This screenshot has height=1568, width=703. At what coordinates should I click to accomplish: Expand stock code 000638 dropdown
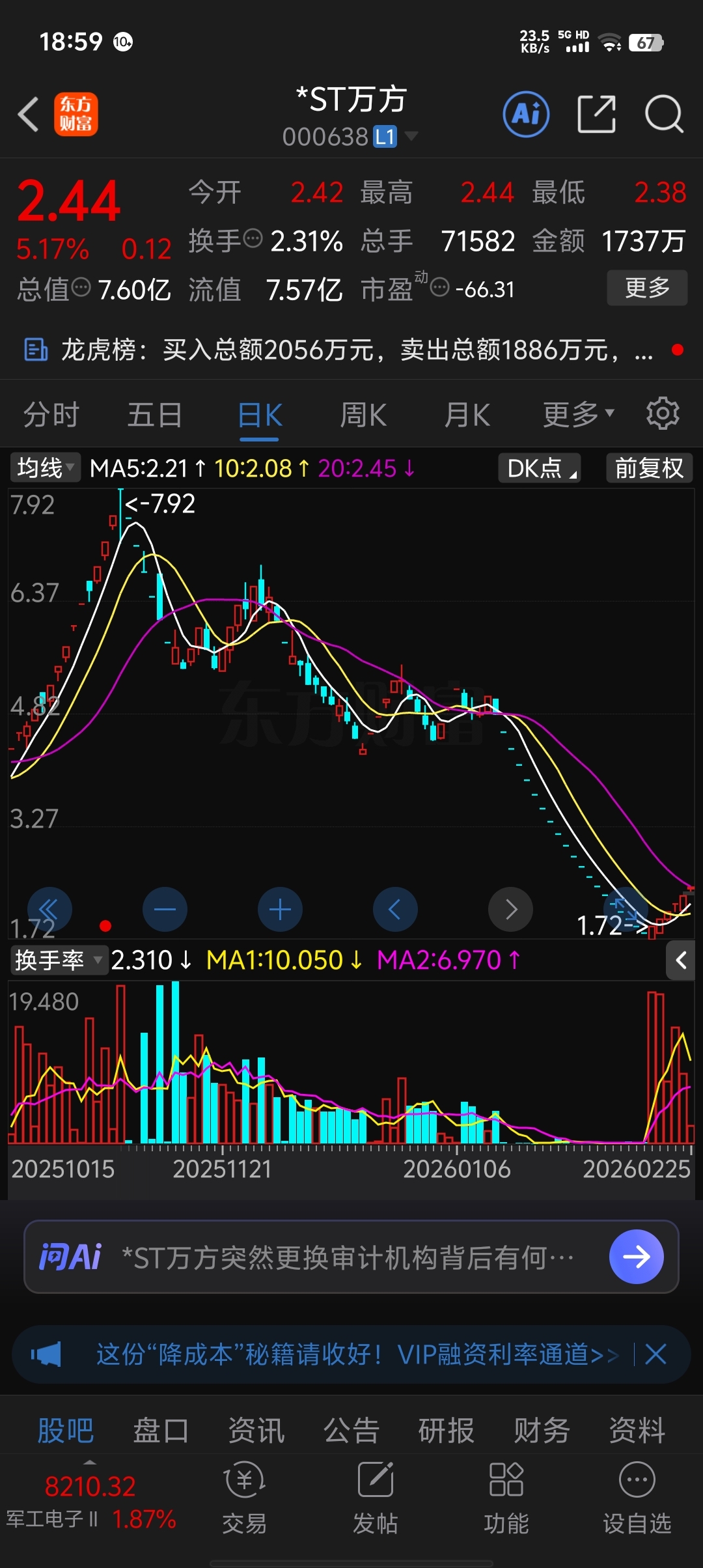[411, 136]
